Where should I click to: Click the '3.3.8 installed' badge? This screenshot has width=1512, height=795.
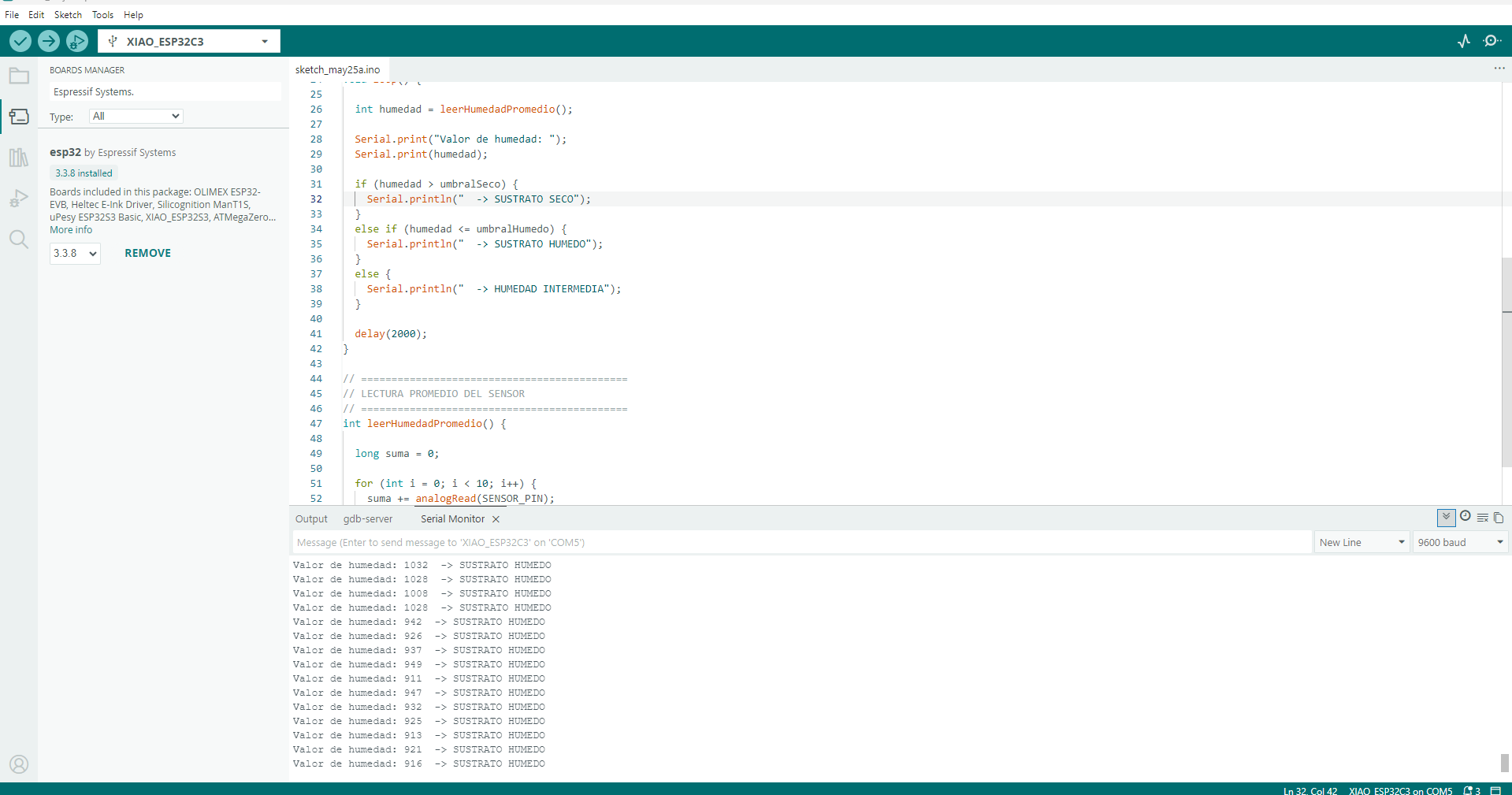click(84, 173)
